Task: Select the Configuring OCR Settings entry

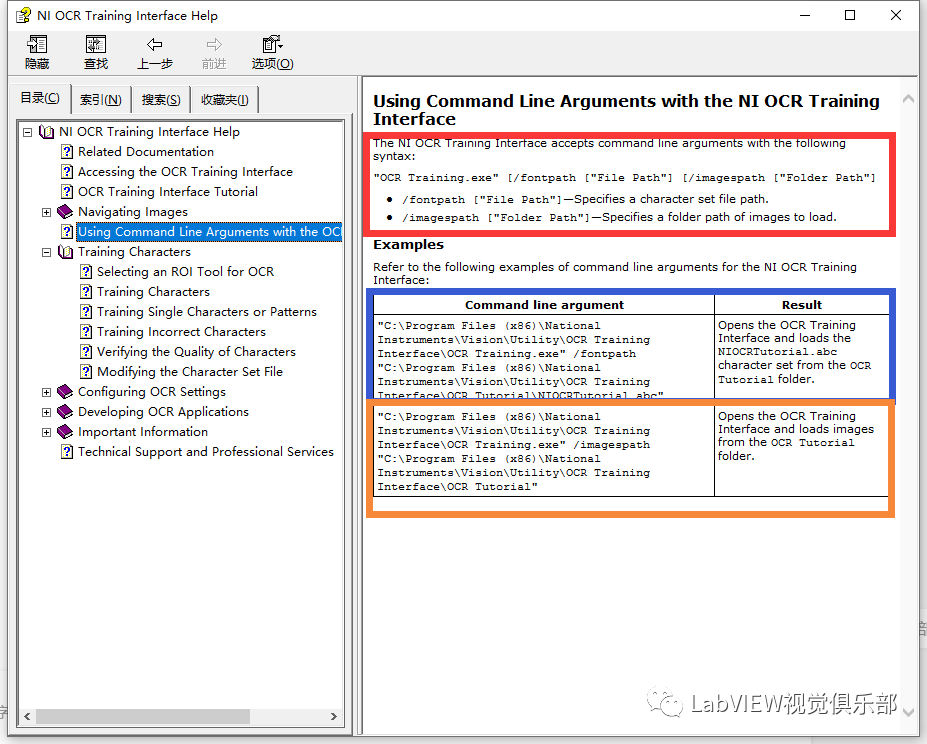Action: point(152,392)
